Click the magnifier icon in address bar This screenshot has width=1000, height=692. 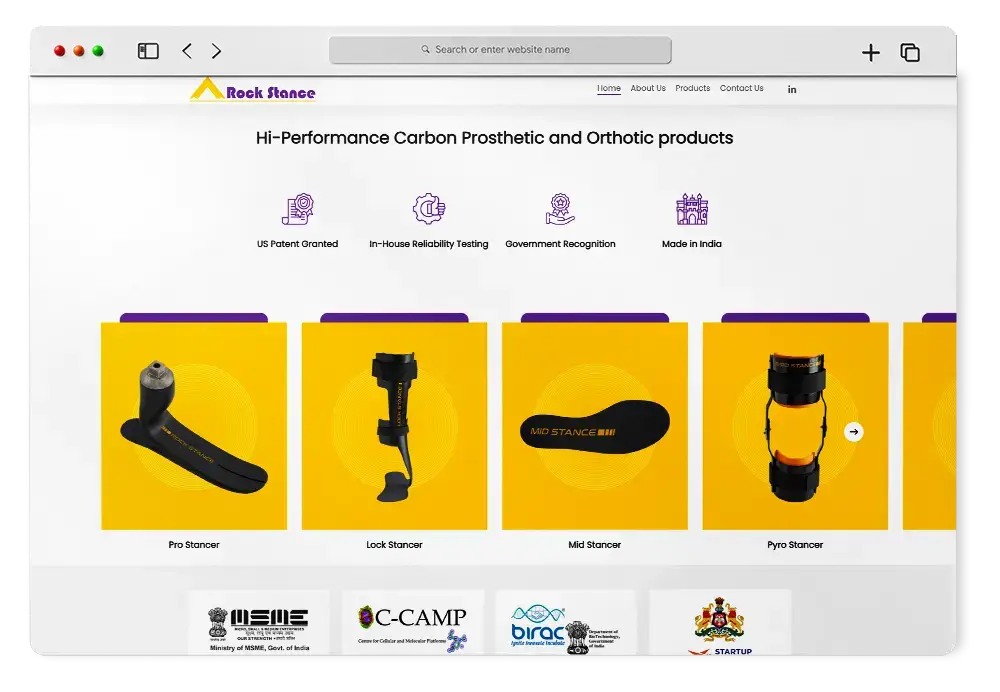pos(425,49)
